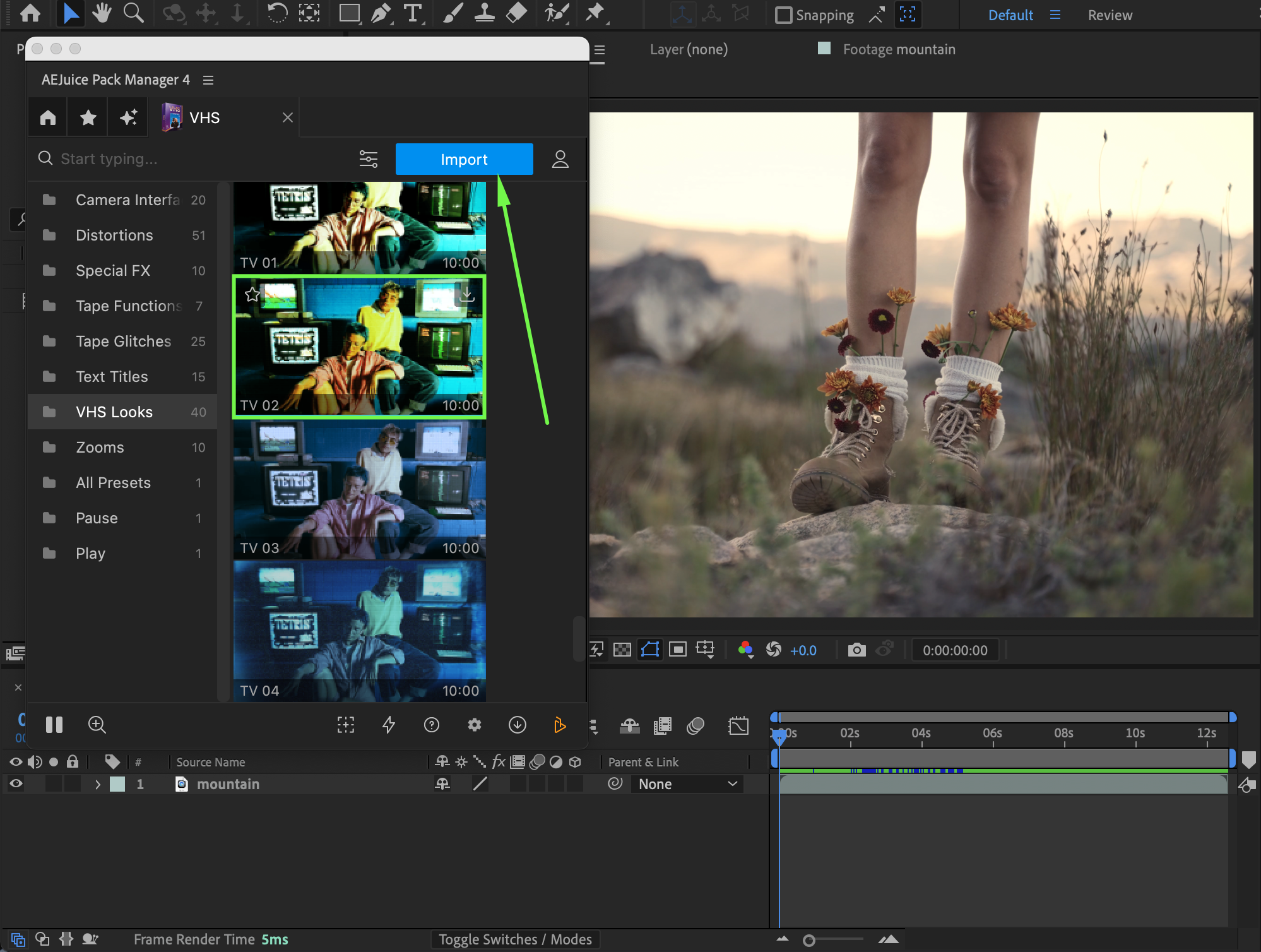Toggle mask and shape path visibility
The height and width of the screenshot is (952, 1261).
coord(650,650)
